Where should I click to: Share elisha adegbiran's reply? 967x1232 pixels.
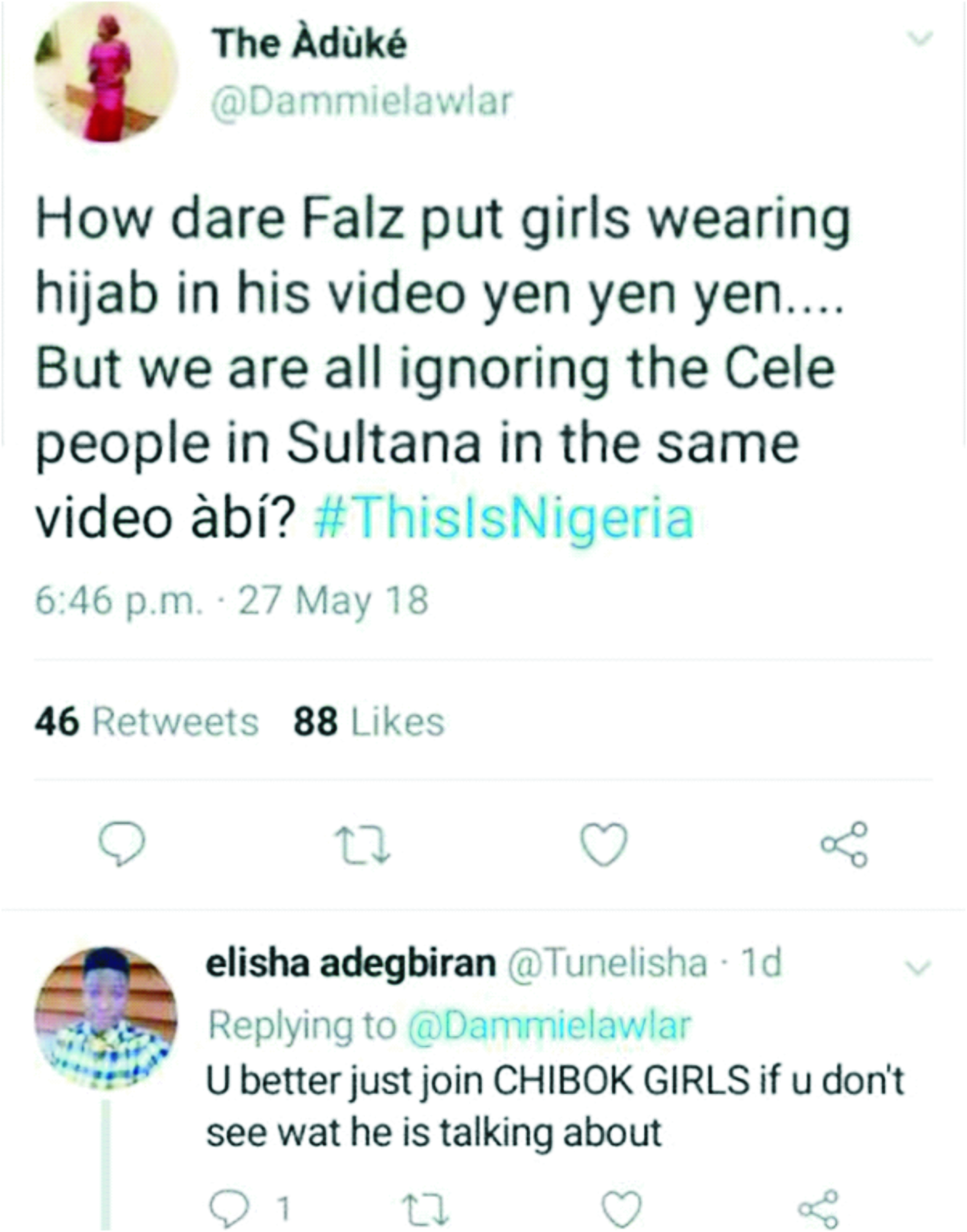click(x=818, y=1209)
